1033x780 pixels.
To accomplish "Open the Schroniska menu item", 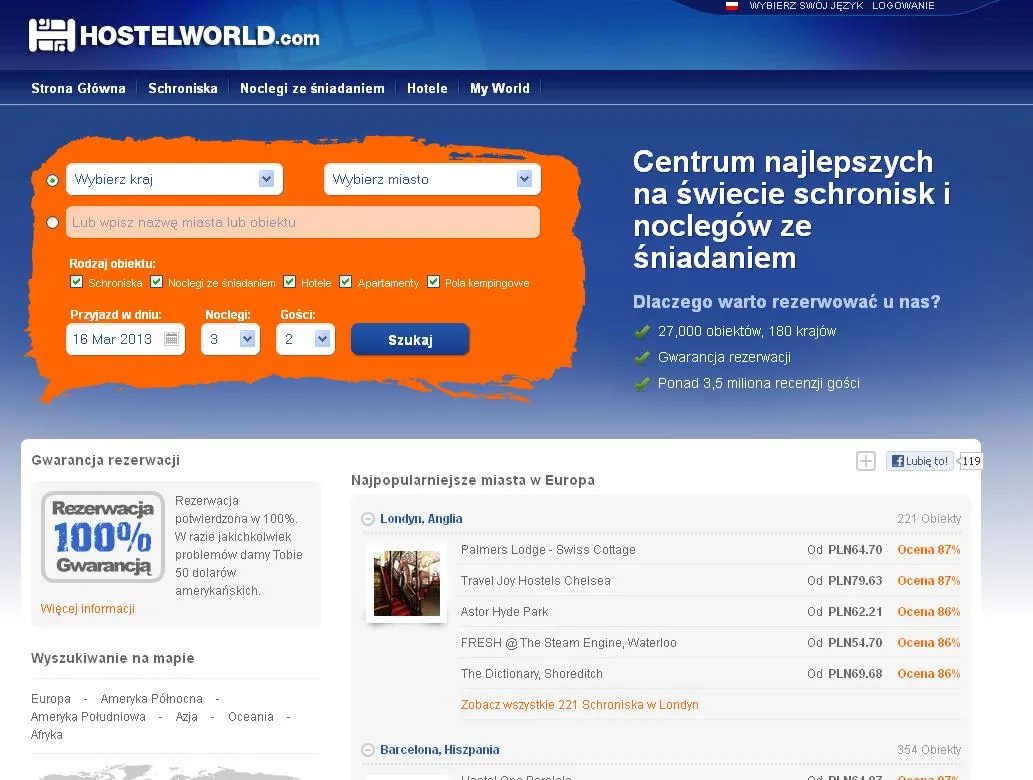I will click(x=182, y=88).
